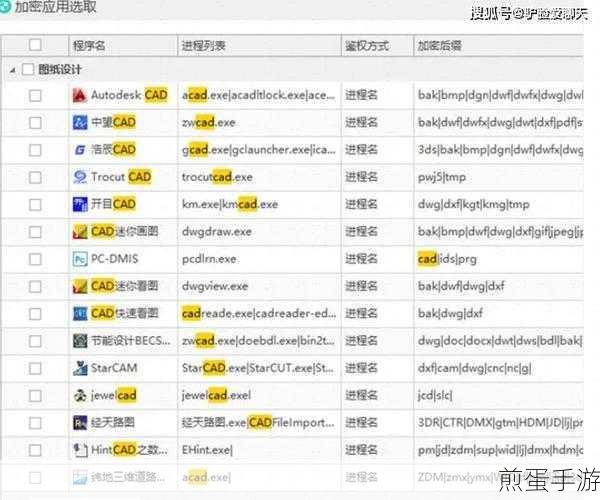Screen dimensions: 600x500
Task: Sort by 进程列表 column header
Action: point(259,46)
